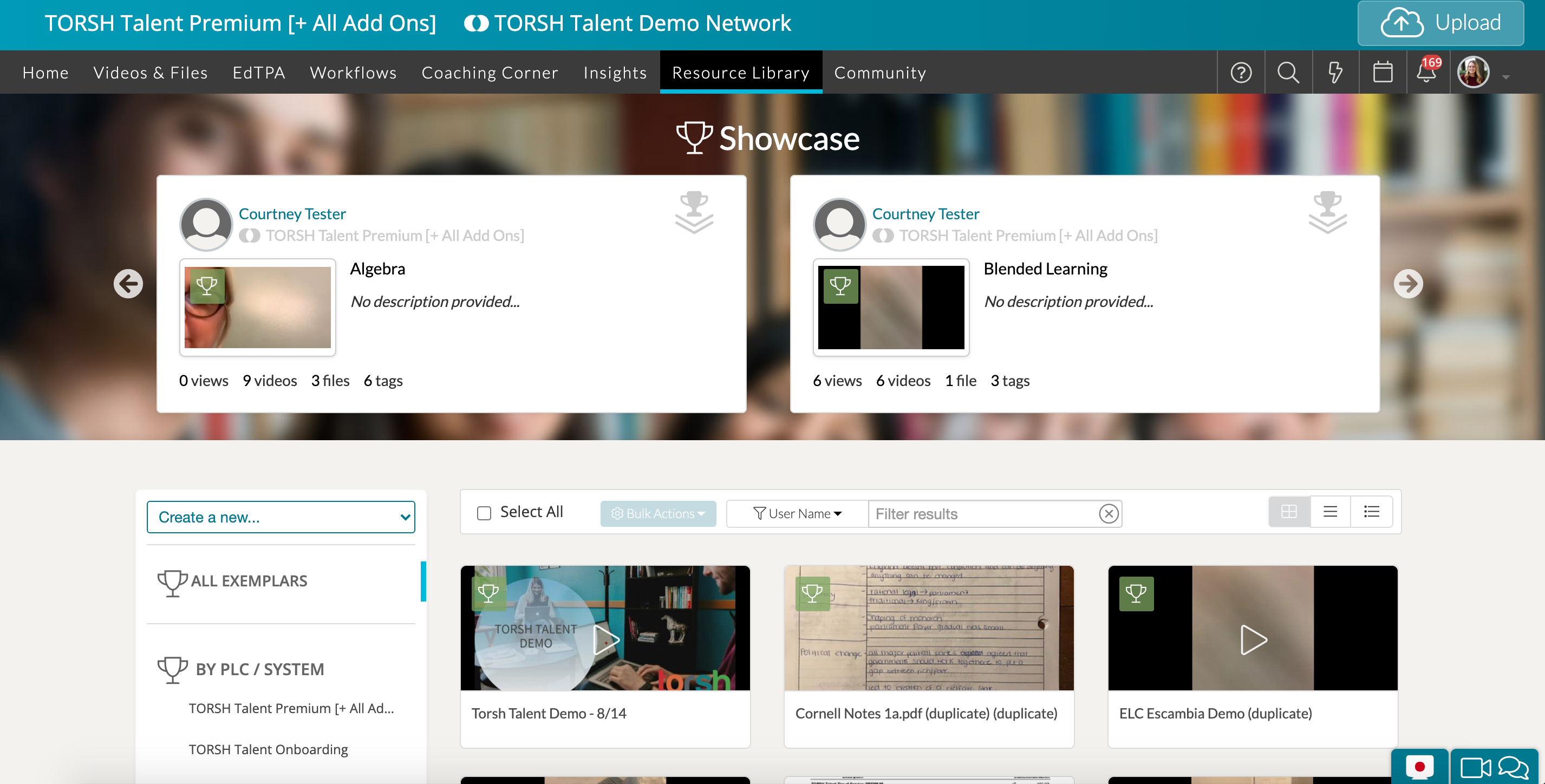This screenshot has height=784, width=1545.
Task: Open the Algebra showcase thumbnail
Action: [x=257, y=307]
